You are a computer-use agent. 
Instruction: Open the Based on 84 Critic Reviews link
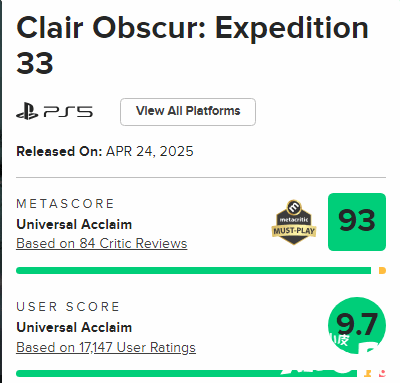coord(102,243)
